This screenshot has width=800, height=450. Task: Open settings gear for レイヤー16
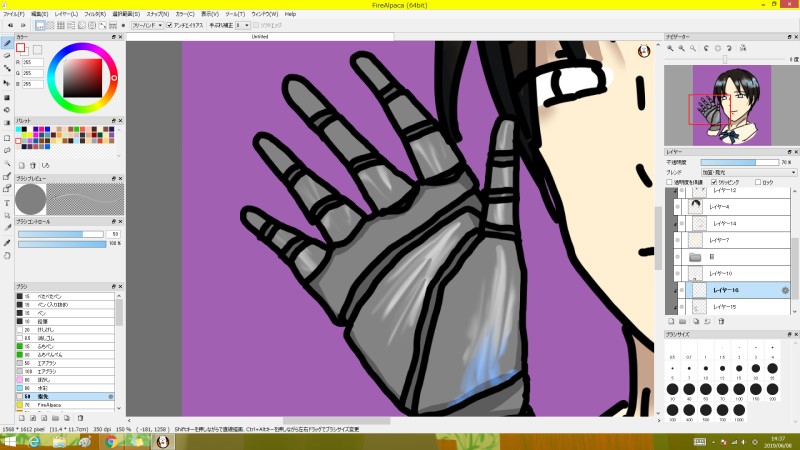tap(785, 290)
